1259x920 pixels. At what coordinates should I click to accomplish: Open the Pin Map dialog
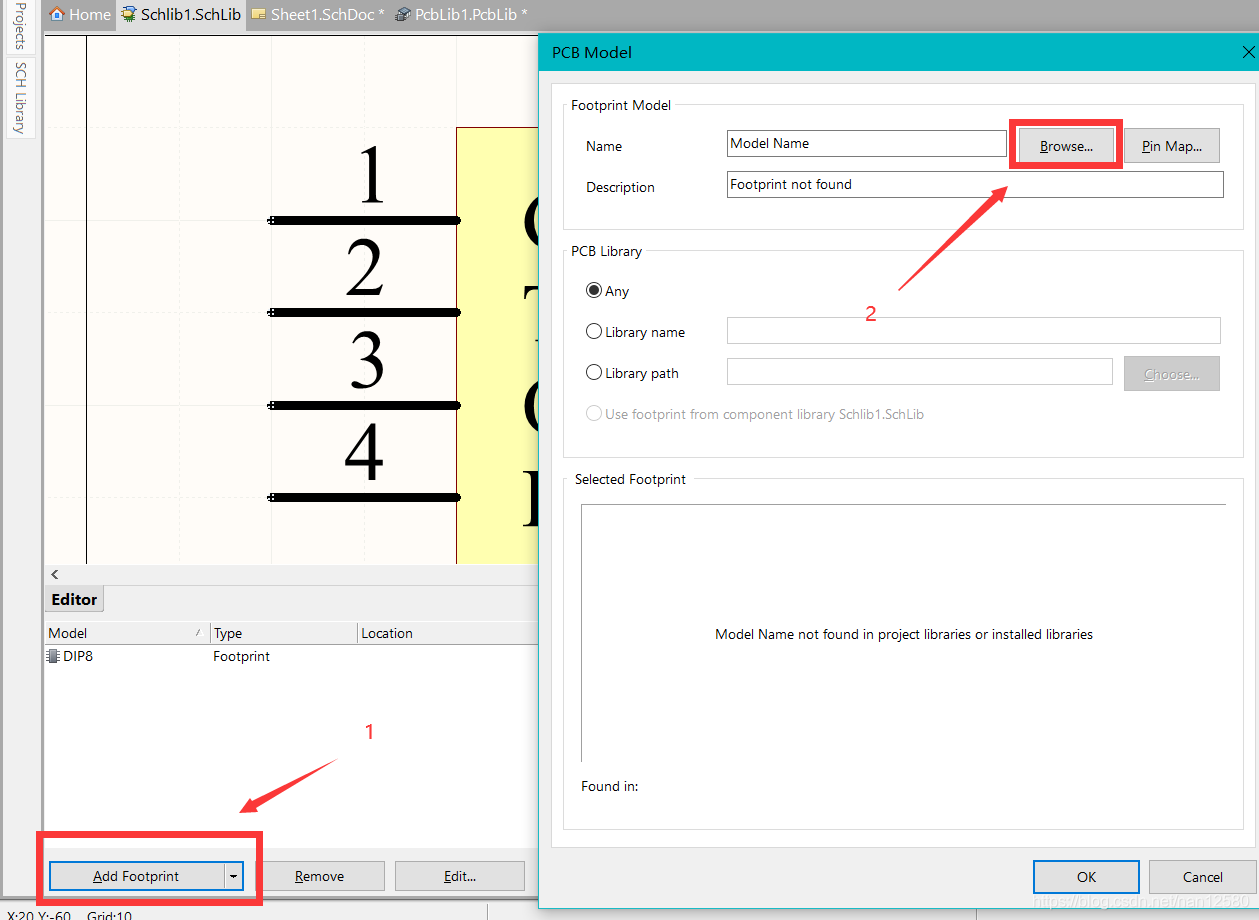click(x=1172, y=145)
